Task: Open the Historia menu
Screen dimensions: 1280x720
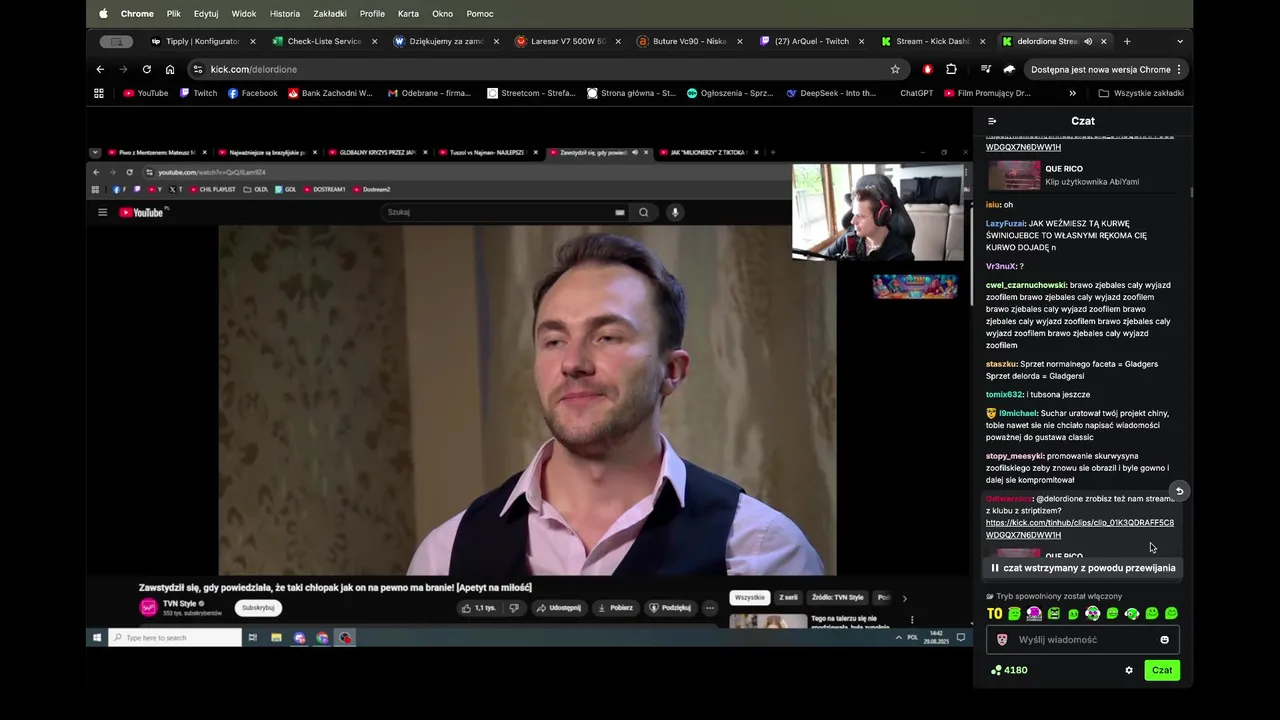Action: point(285,14)
